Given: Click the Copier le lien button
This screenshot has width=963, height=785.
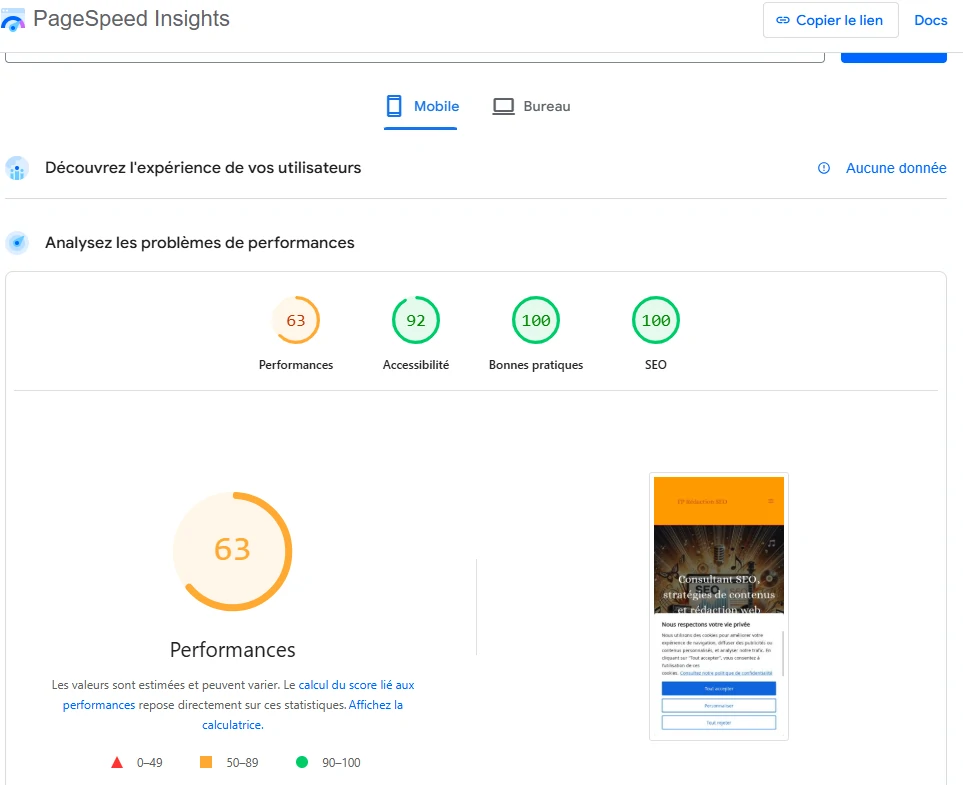Looking at the screenshot, I should (830, 20).
